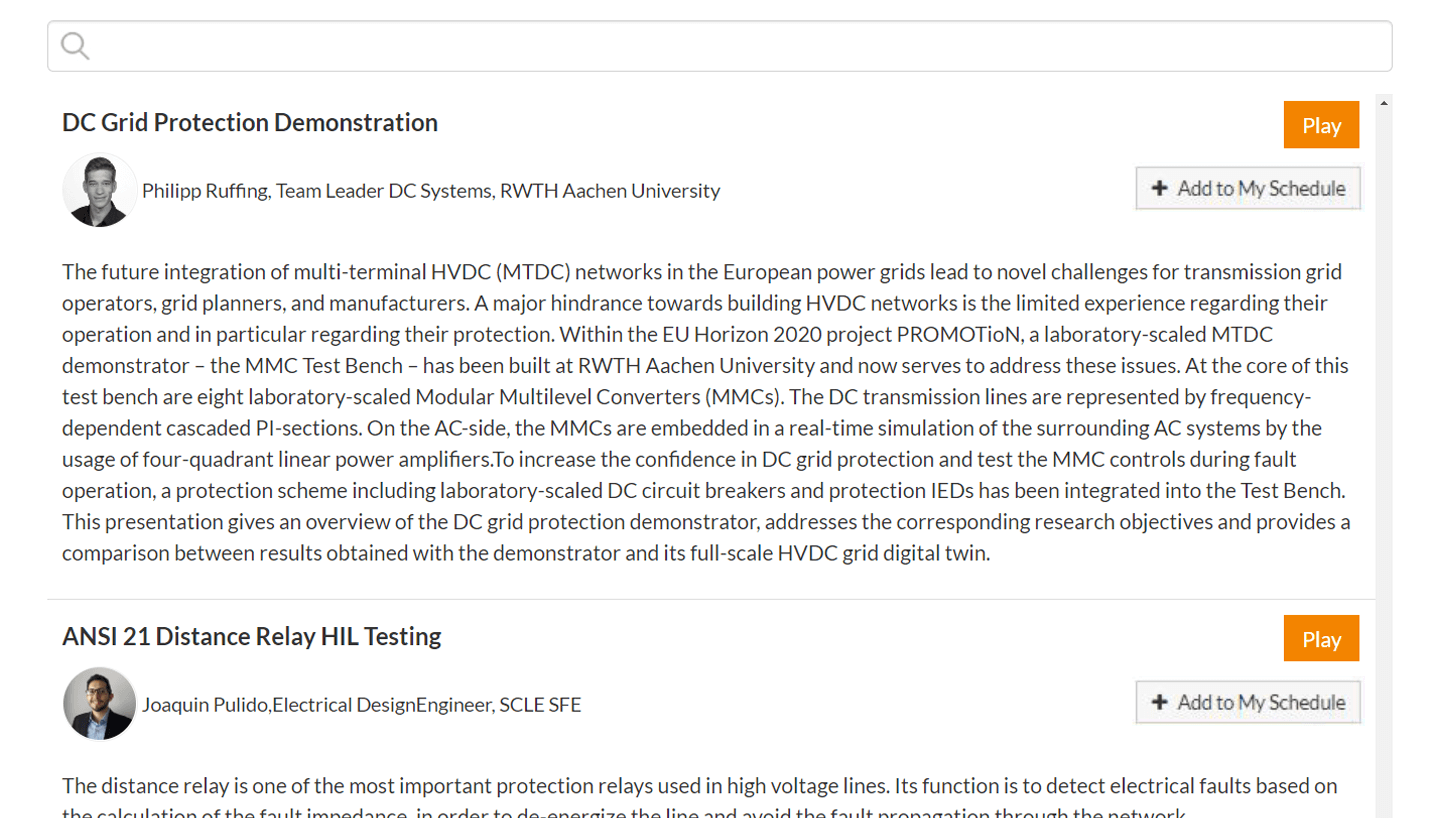Click the distance relay description text

pyautogui.click(x=700, y=798)
